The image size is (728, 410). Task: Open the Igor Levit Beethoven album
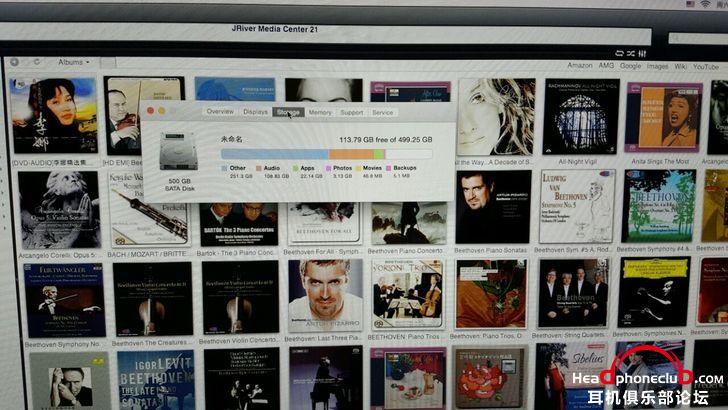(x=156, y=380)
